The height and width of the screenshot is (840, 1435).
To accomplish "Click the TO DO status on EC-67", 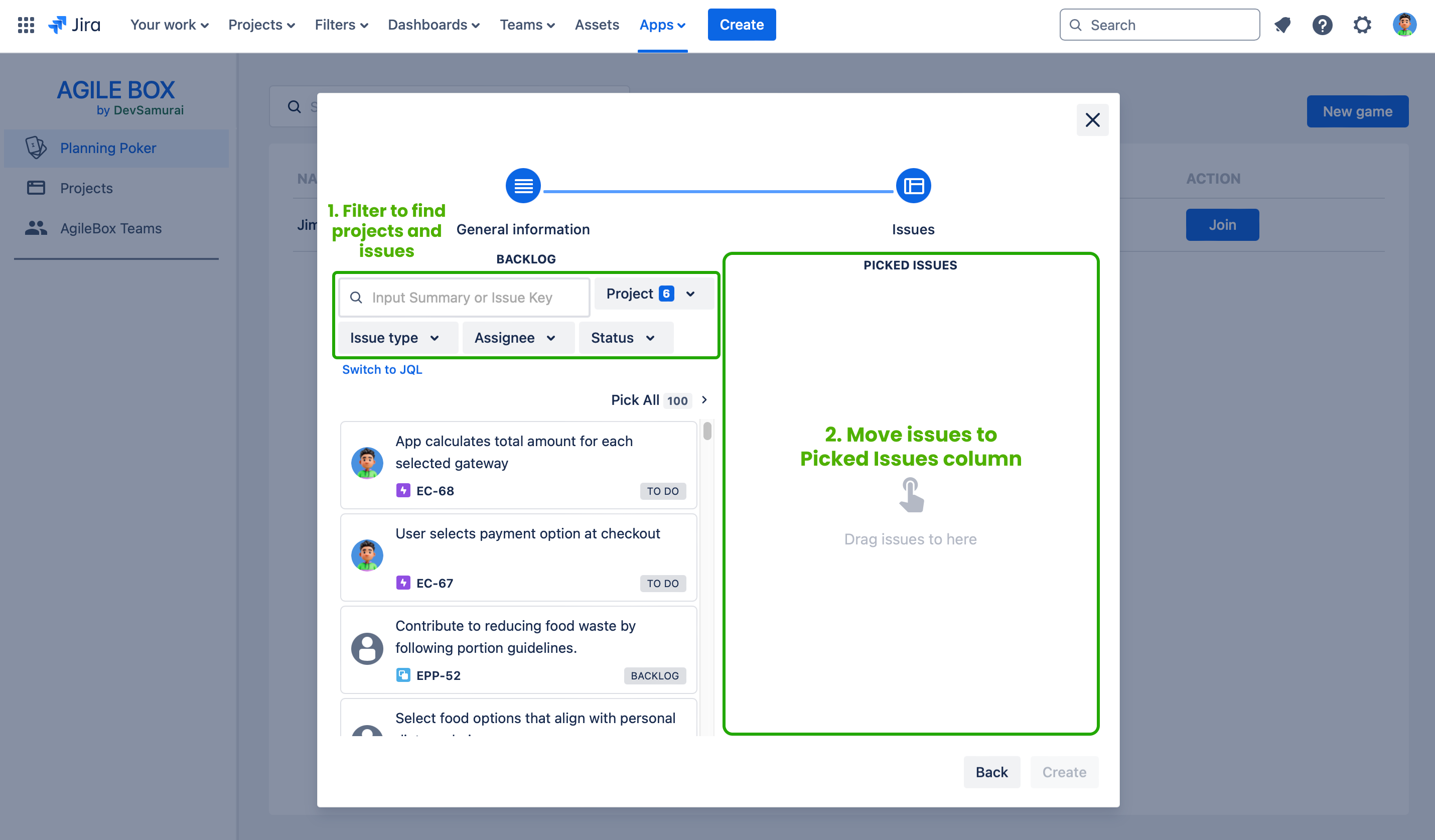I will pos(662,583).
